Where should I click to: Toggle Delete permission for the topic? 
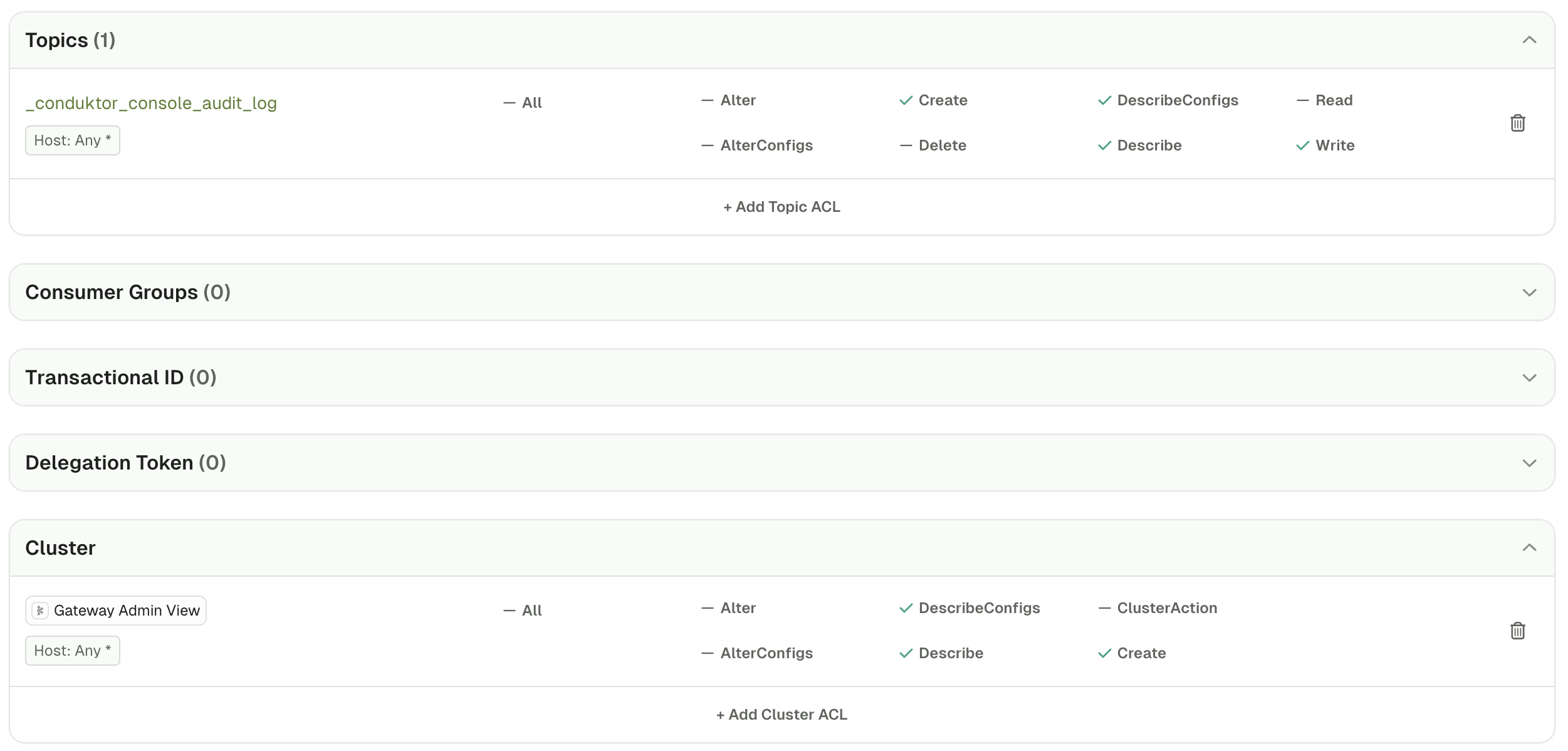(x=933, y=145)
